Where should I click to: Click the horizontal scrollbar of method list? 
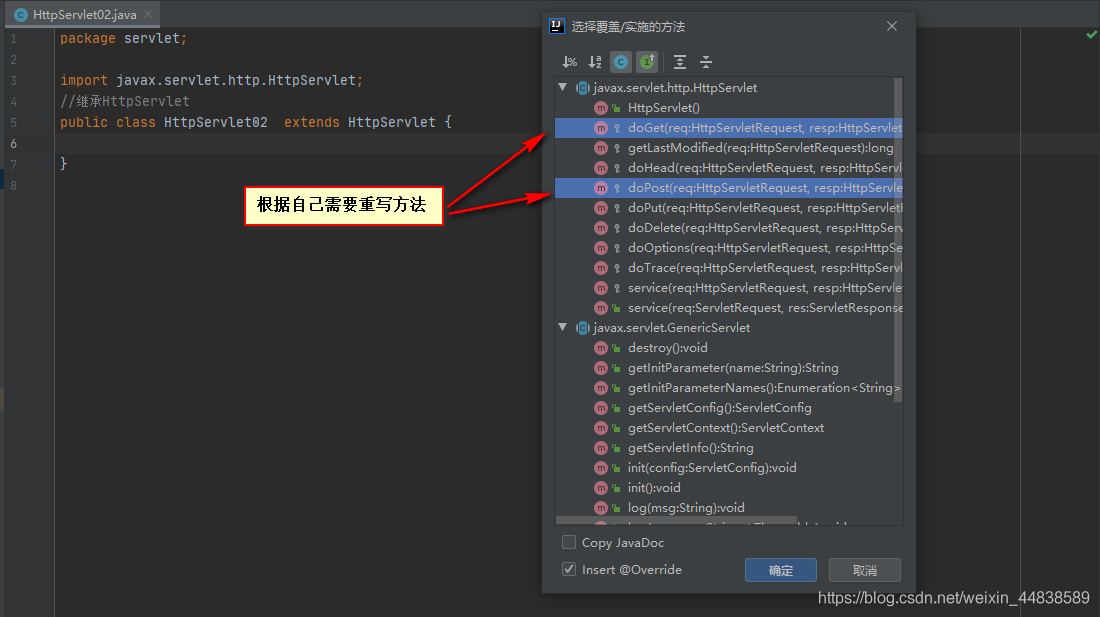676,521
